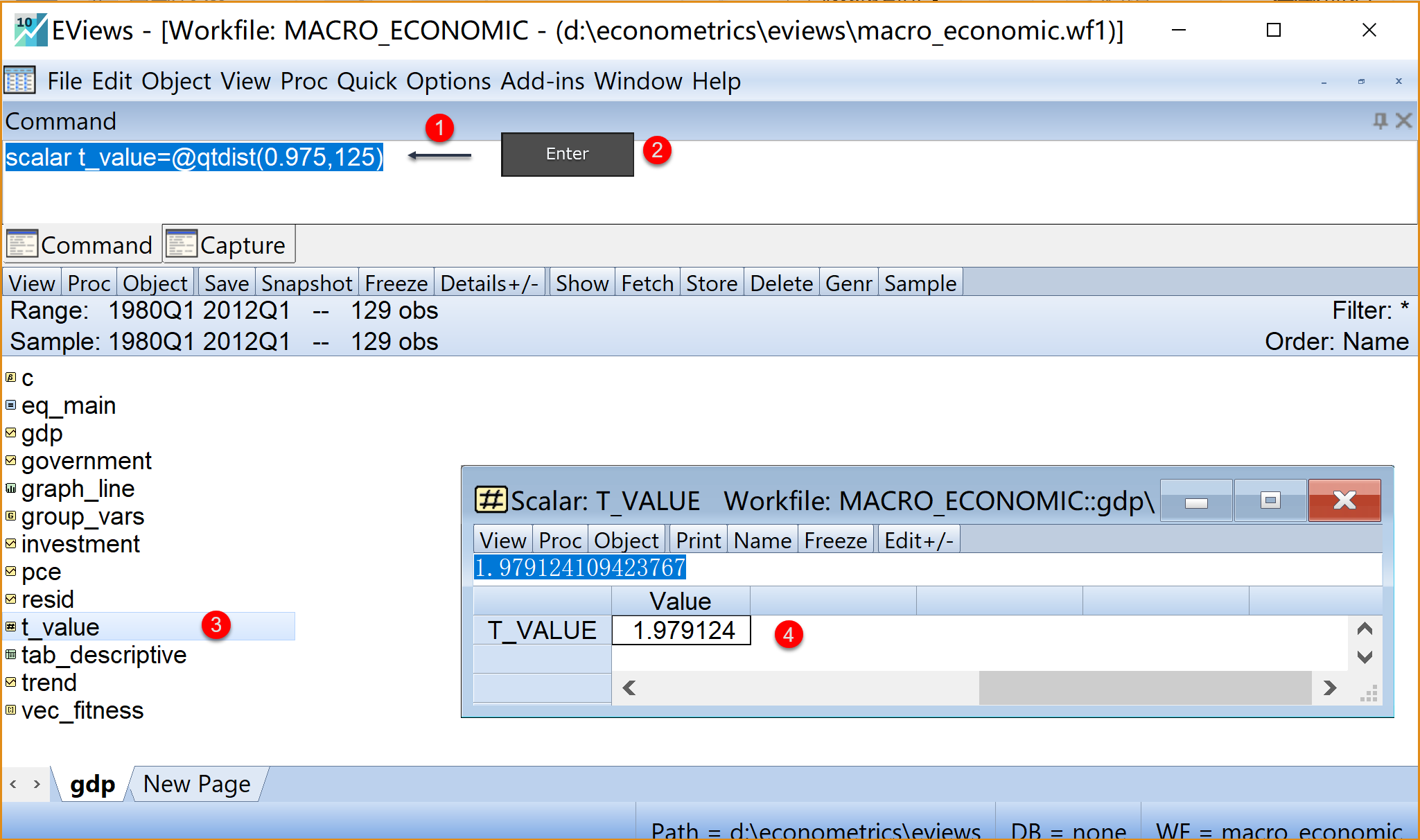Click the eq_main equation object icon
Image resolution: width=1420 pixels, height=840 pixels.
pos(10,405)
